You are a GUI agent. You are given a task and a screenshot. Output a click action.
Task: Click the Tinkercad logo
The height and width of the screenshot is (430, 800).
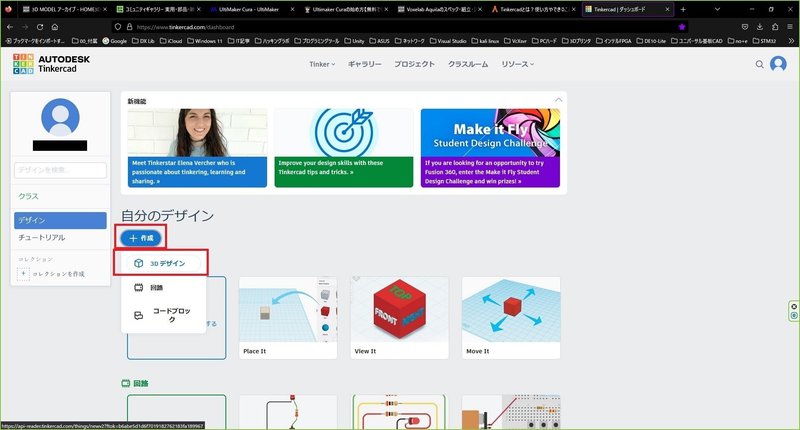pos(51,64)
